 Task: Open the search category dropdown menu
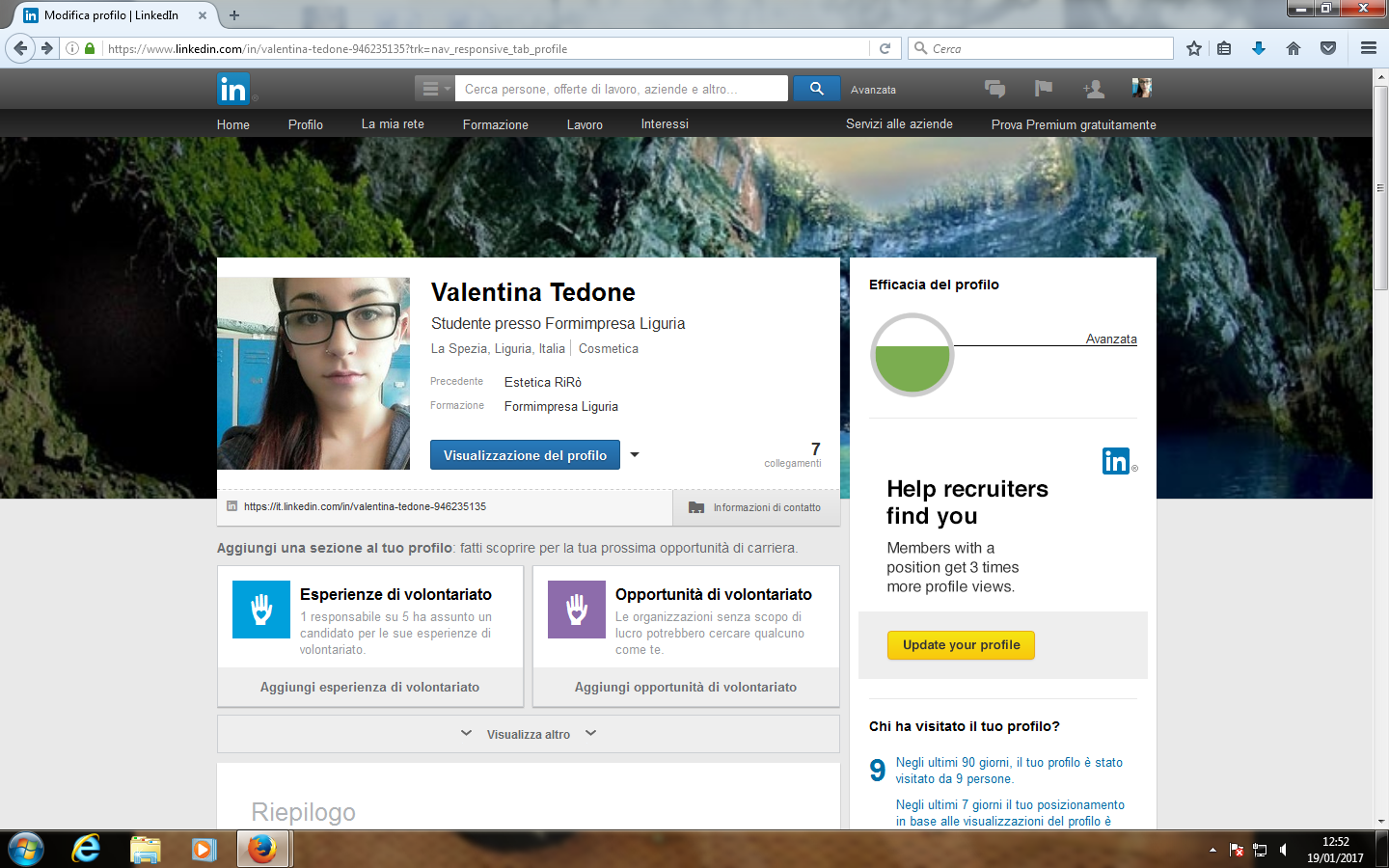(434, 89)
